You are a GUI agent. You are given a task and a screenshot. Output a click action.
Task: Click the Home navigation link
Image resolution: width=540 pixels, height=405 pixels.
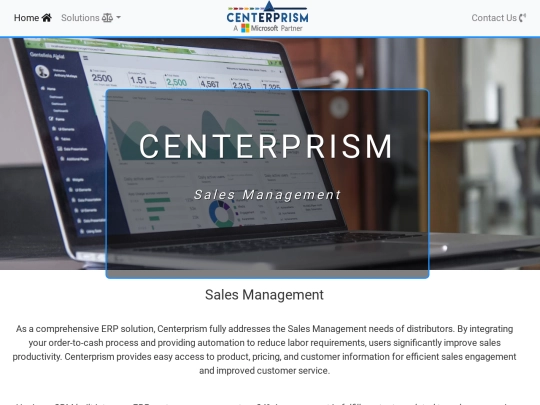click(33, 18)
